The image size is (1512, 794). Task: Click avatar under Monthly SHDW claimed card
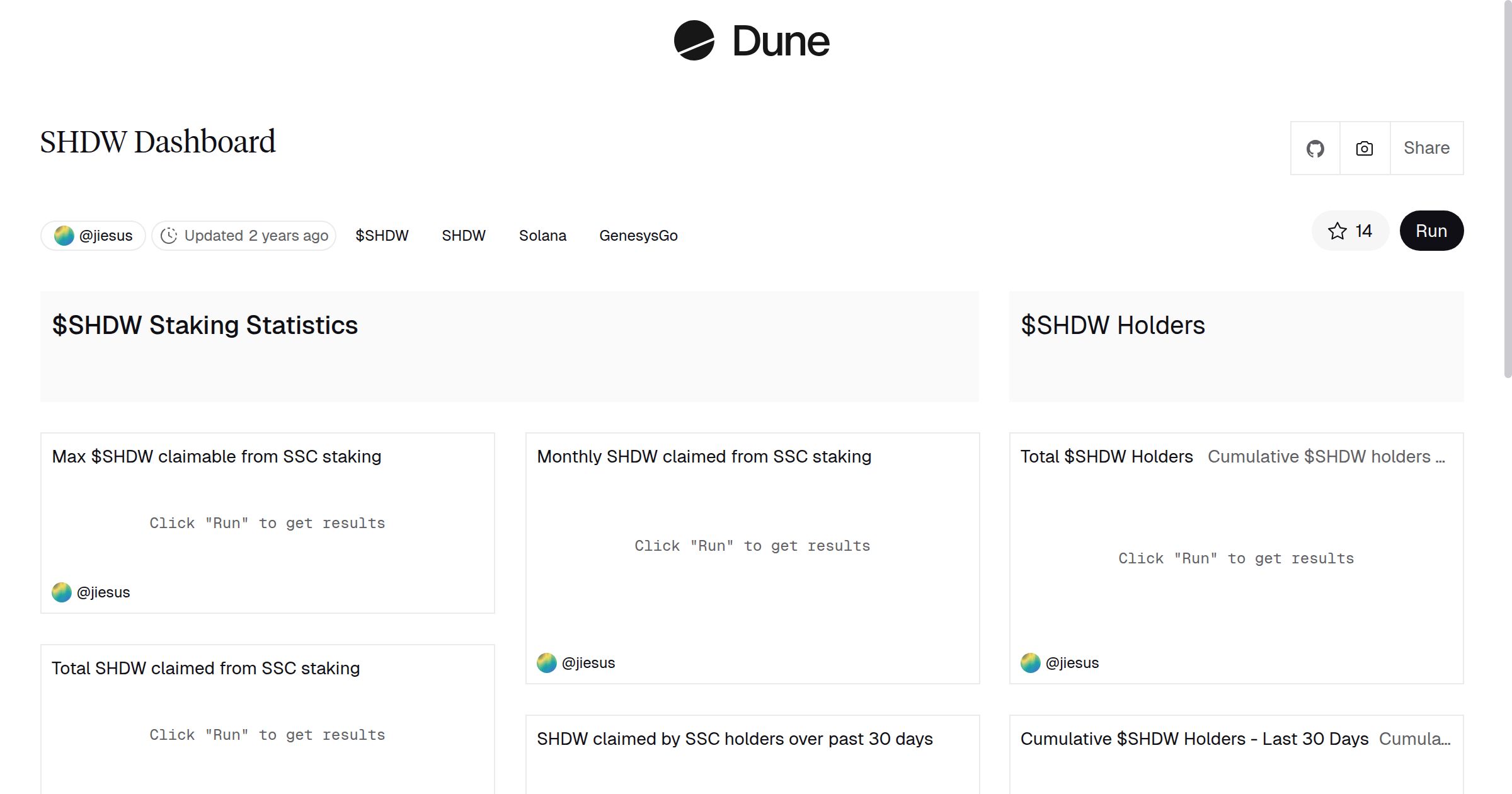click(547, 663)
